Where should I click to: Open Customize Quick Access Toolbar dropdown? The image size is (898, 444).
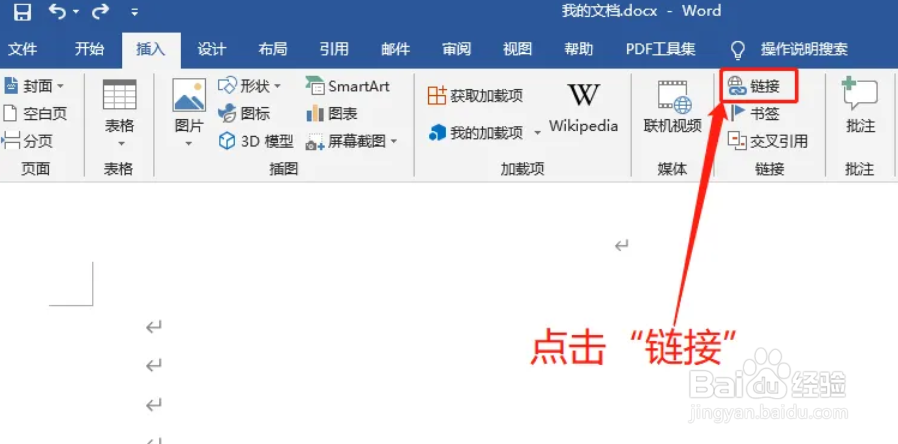pos(135,11)
